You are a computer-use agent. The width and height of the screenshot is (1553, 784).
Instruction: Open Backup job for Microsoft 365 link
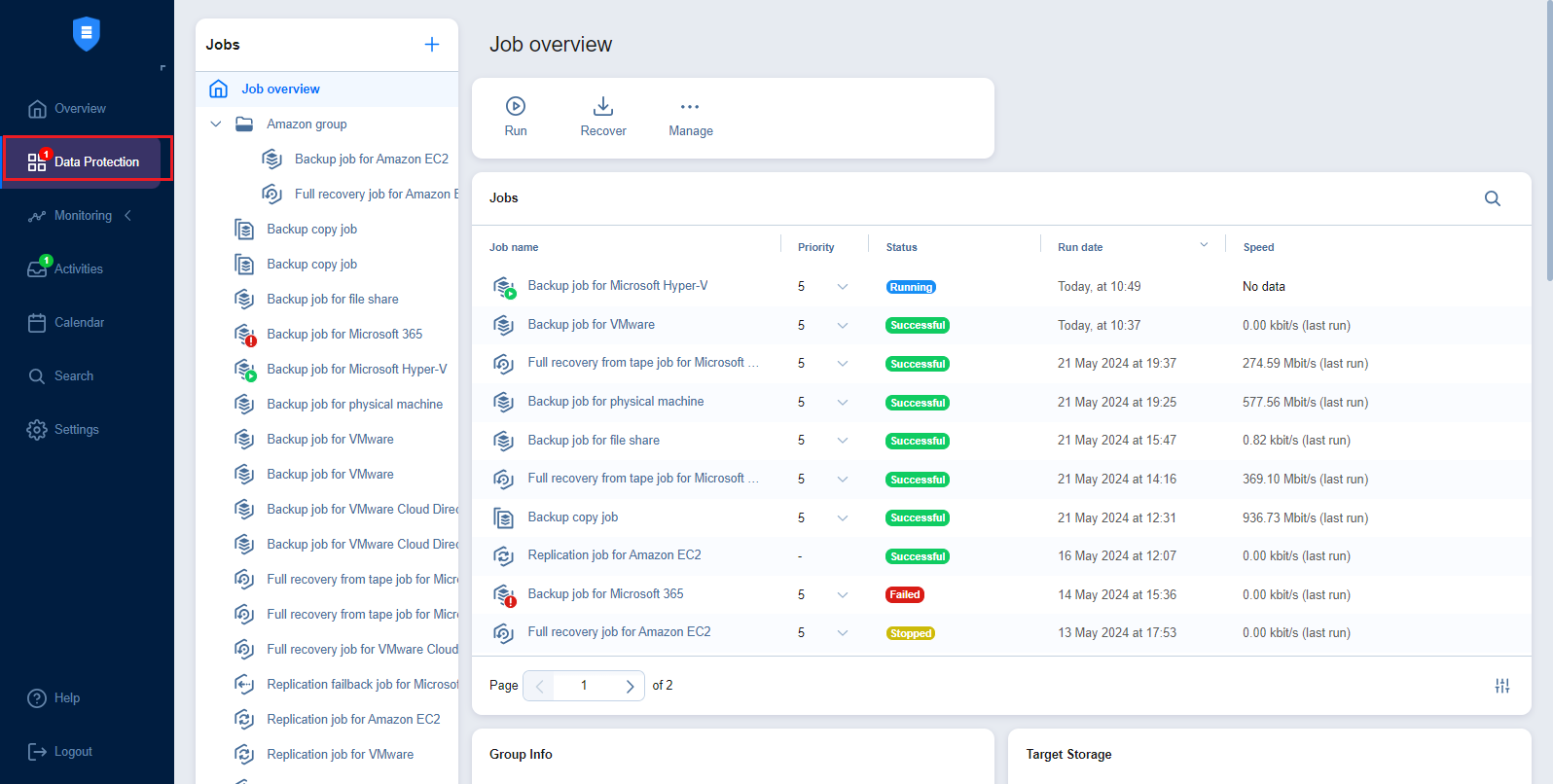[x=605, y=594]
